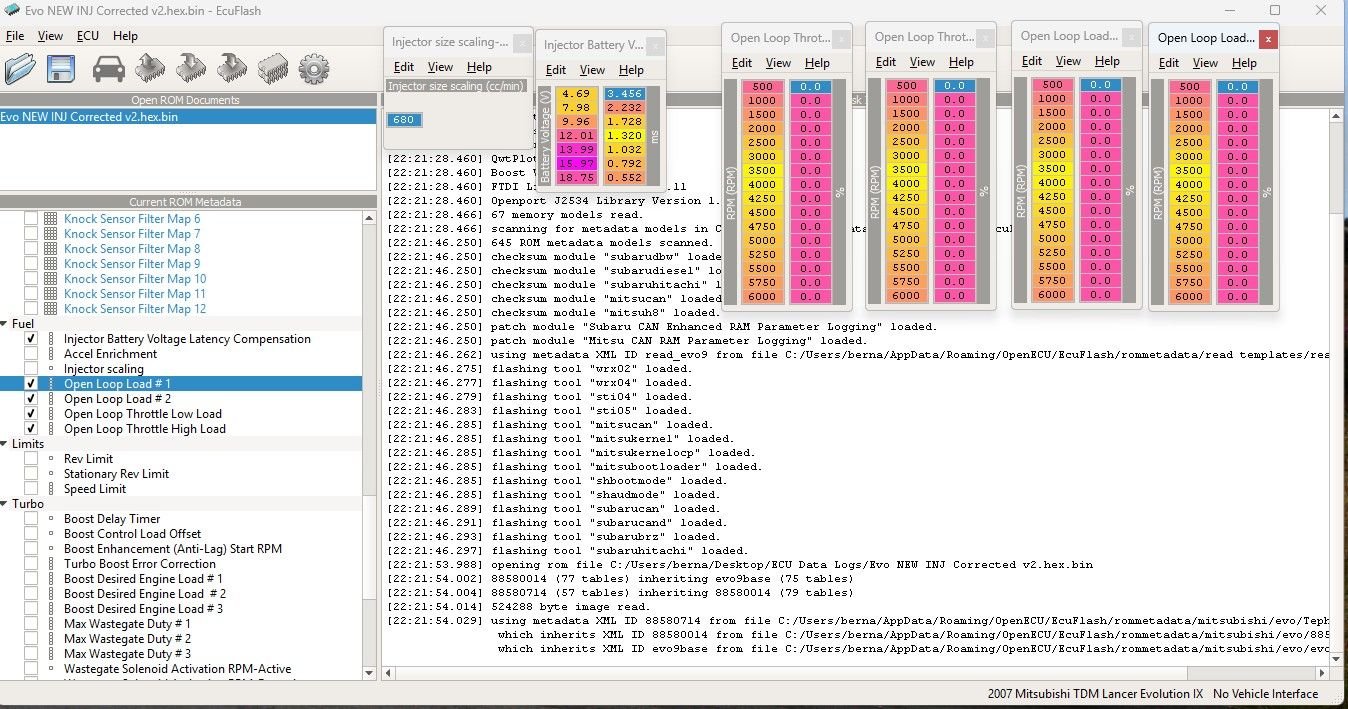The height and width of the screenshot is (709, 1348).
Task: Click metadata tree scrollbar down arrow
Action: [370, 674]
